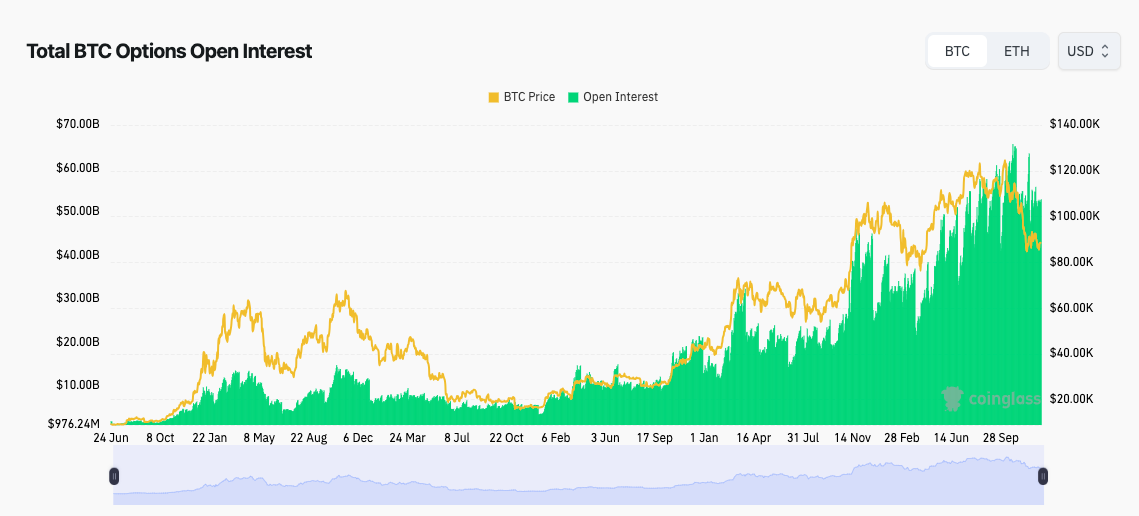The height and width of the screenshot is (516, 1139).
Task: Click the yellow BTC Price legend swatch
Action: coord(493,97)
